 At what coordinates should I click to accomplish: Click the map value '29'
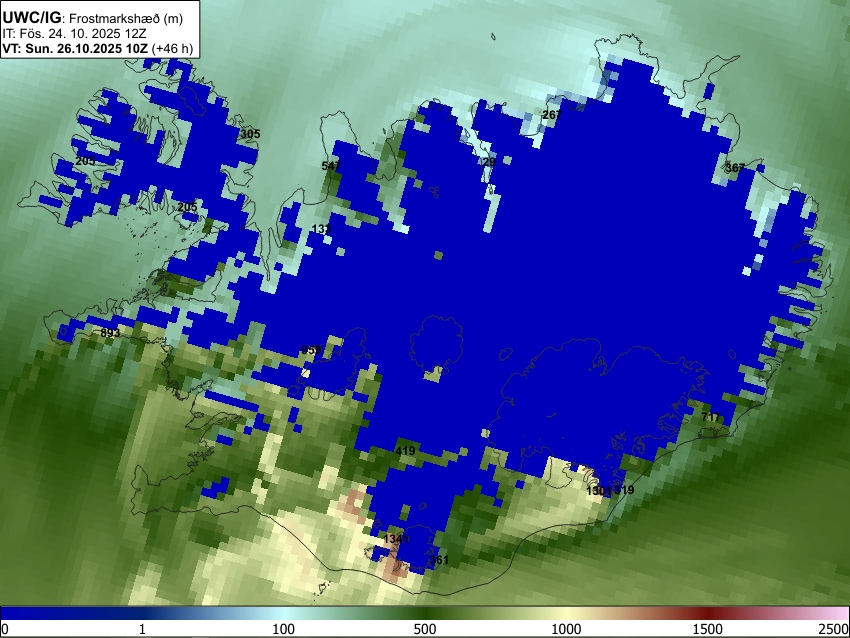(488, 162)
